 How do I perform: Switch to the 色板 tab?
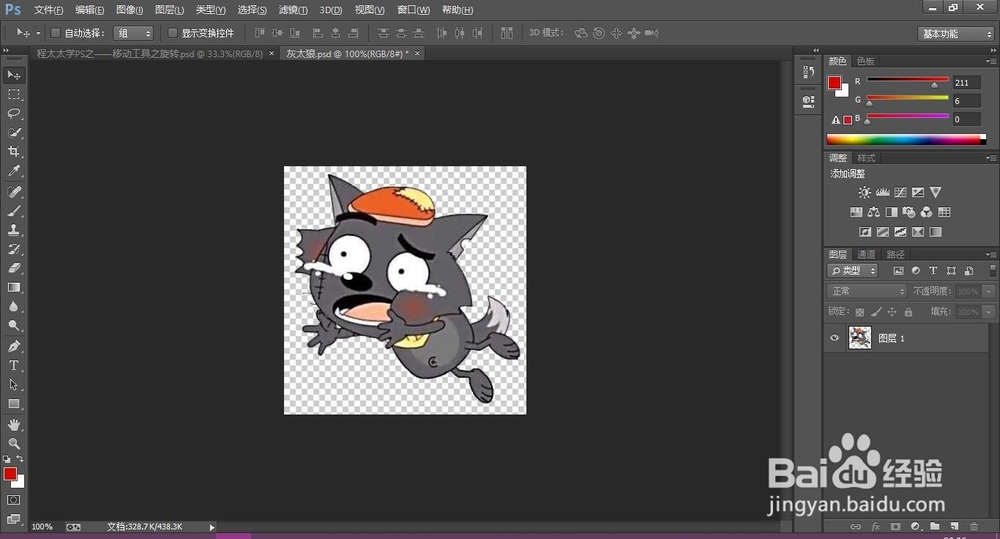865,61
